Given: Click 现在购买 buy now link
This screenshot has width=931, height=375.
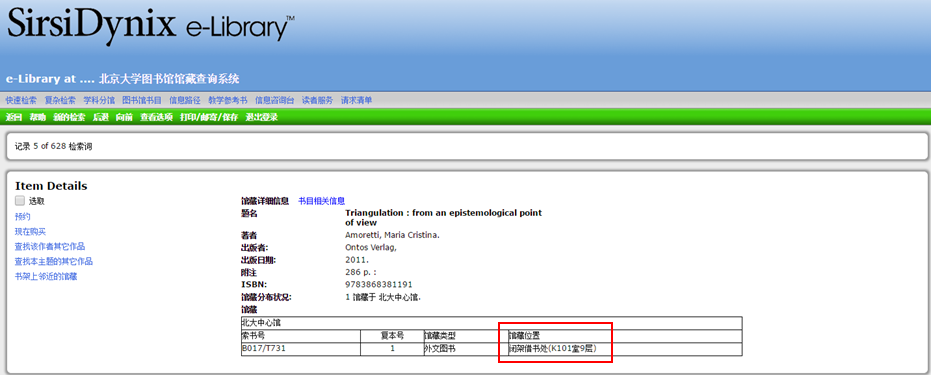Looking at the screenshot, I should pyautogui.click(x=30, y=231).
